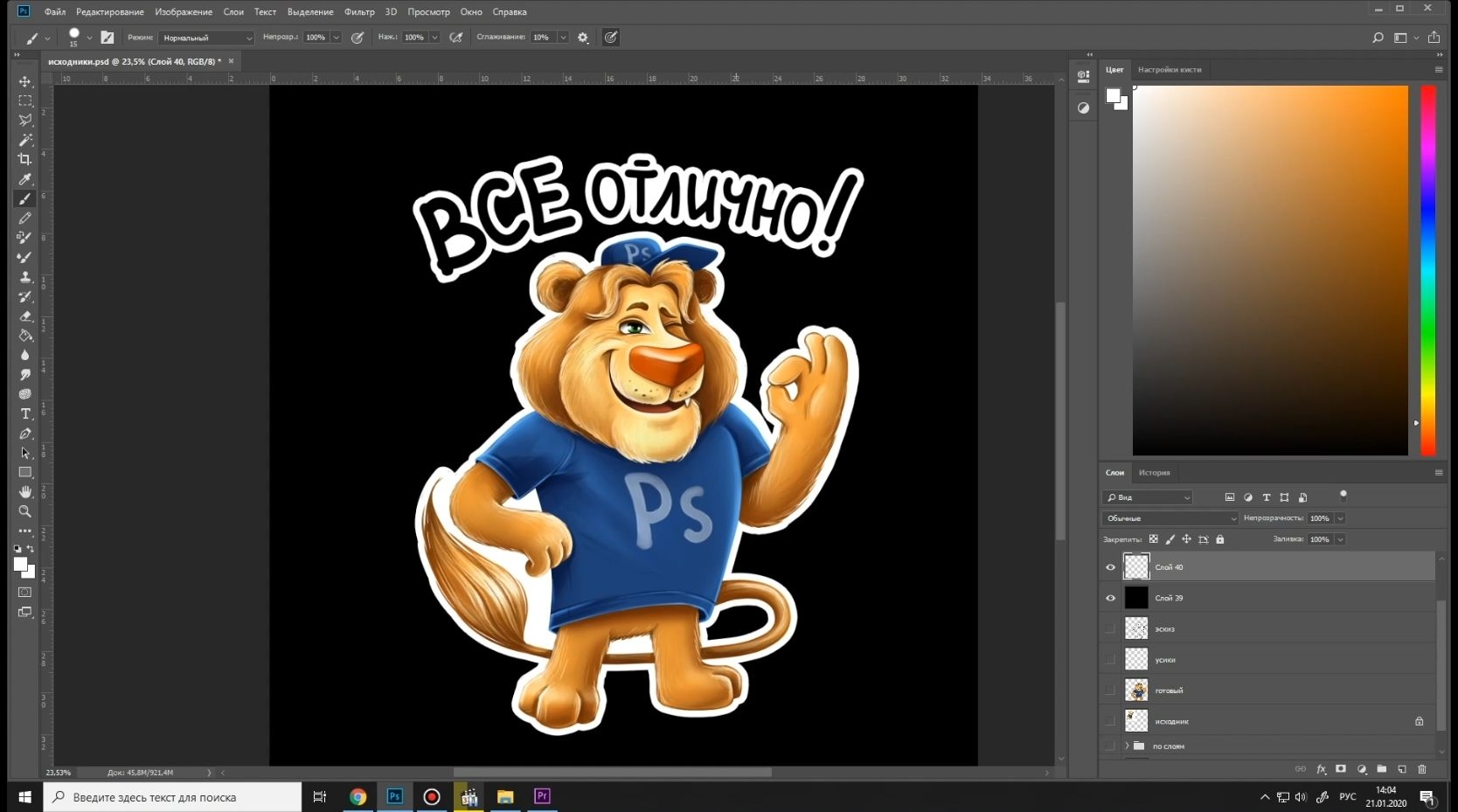Screen dimensions: 1458x812
Task: Toggle layer filtering switch
Action: tap(1343, 495)
